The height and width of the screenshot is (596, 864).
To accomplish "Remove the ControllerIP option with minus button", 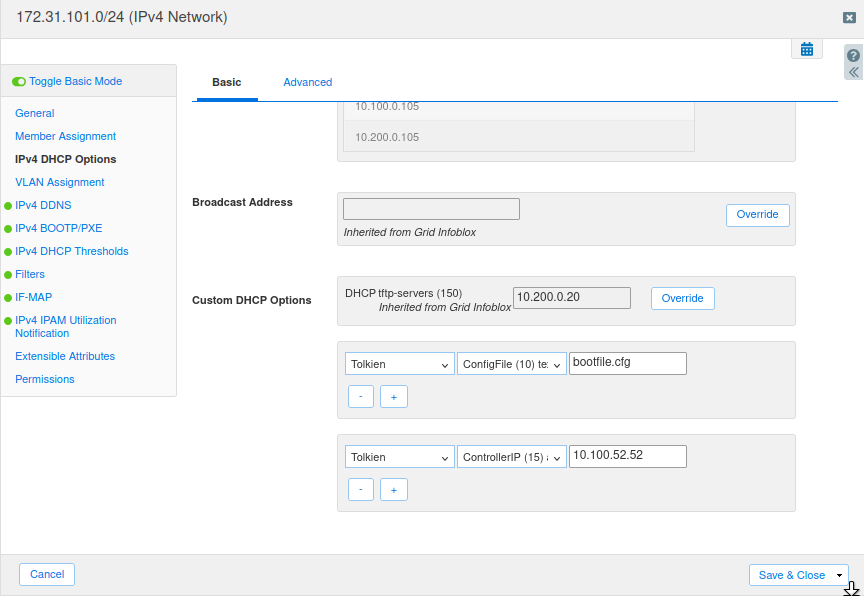I will pos(360,489).
